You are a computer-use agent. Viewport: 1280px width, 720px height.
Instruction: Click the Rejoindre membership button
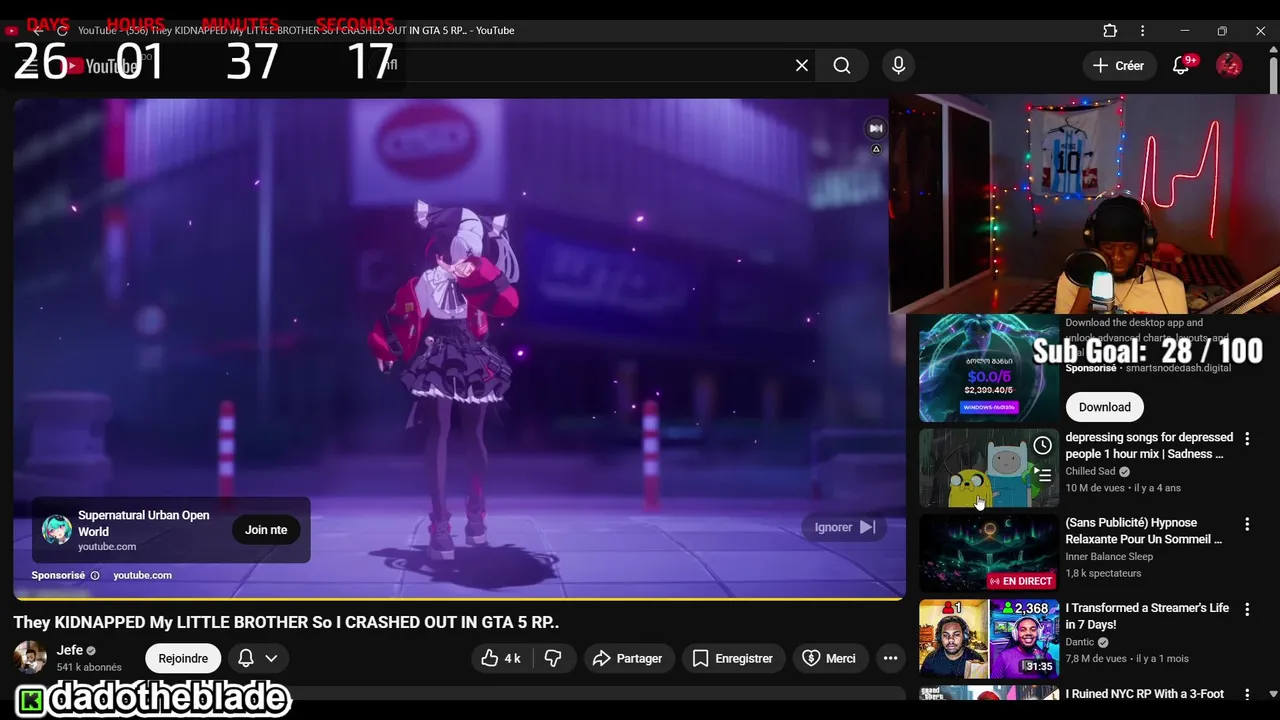pyautogui.click(x=183, y=658)
